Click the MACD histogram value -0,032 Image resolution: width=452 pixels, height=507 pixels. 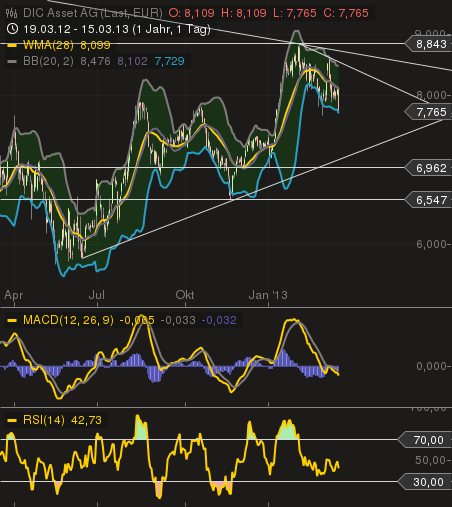point(219,320)
